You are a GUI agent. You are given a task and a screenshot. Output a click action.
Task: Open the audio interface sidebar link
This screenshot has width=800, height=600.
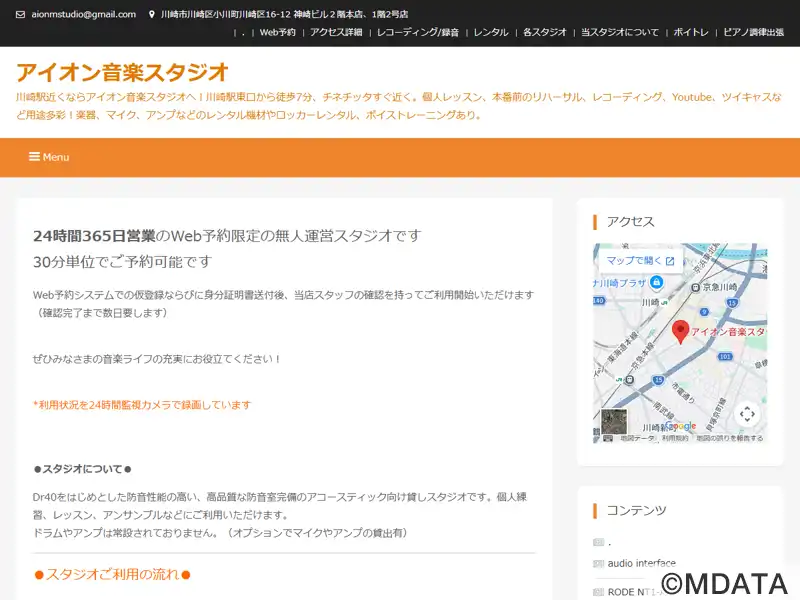(x=641, y=563)
